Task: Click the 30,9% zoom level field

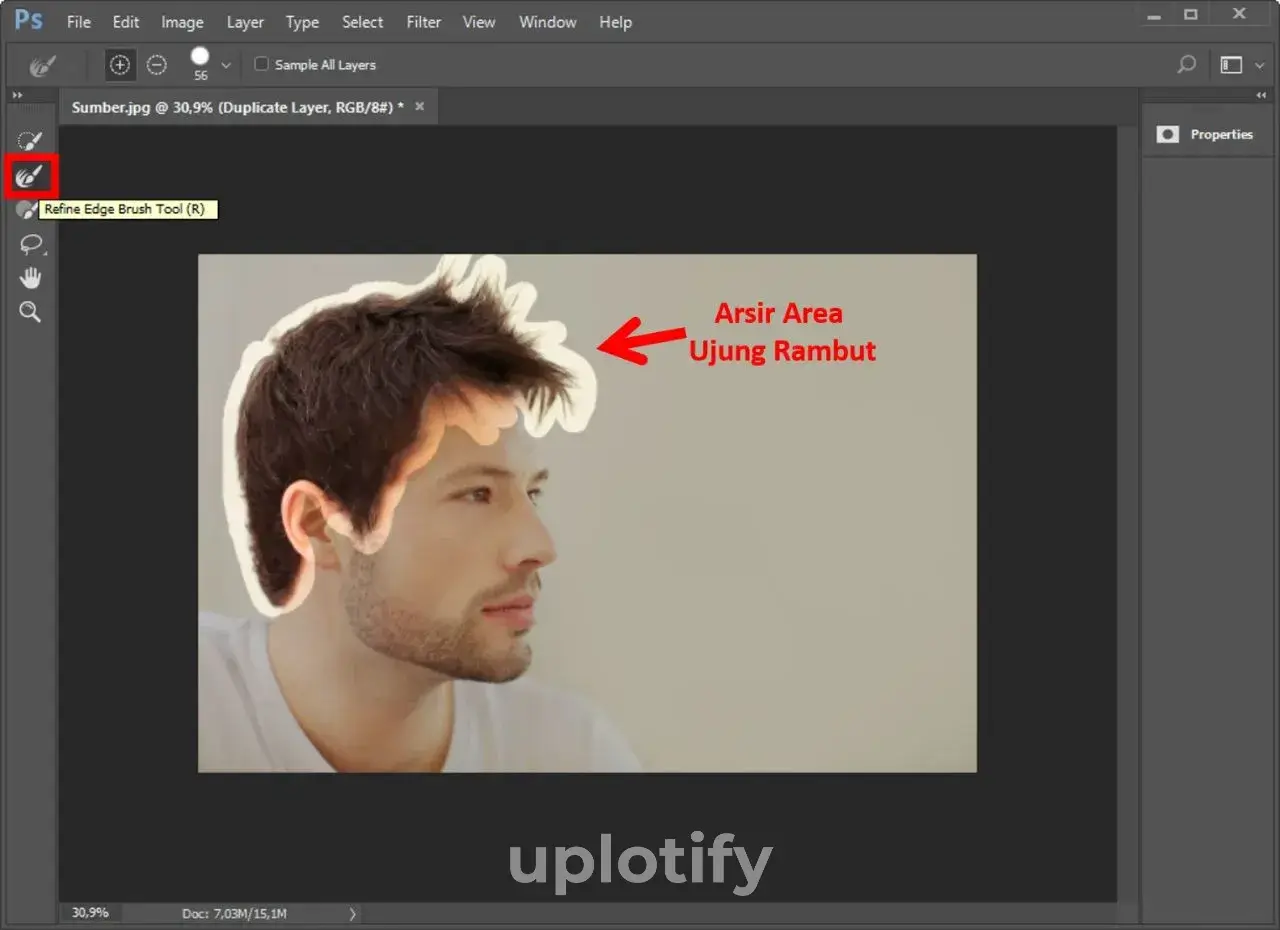Action: click(90, 912)
